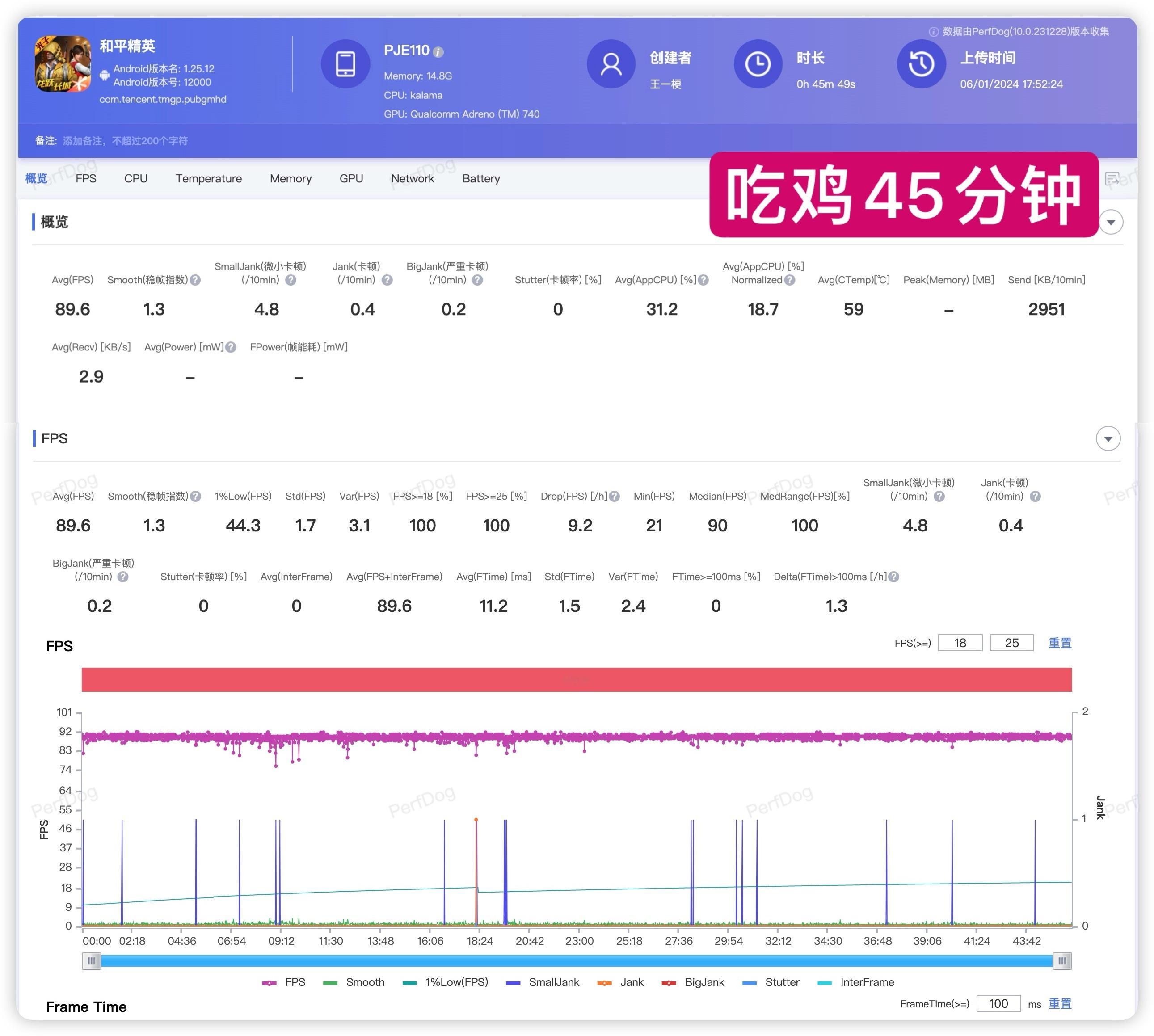
Task: Click the creator user profile icon
Action: click(611, 64)
